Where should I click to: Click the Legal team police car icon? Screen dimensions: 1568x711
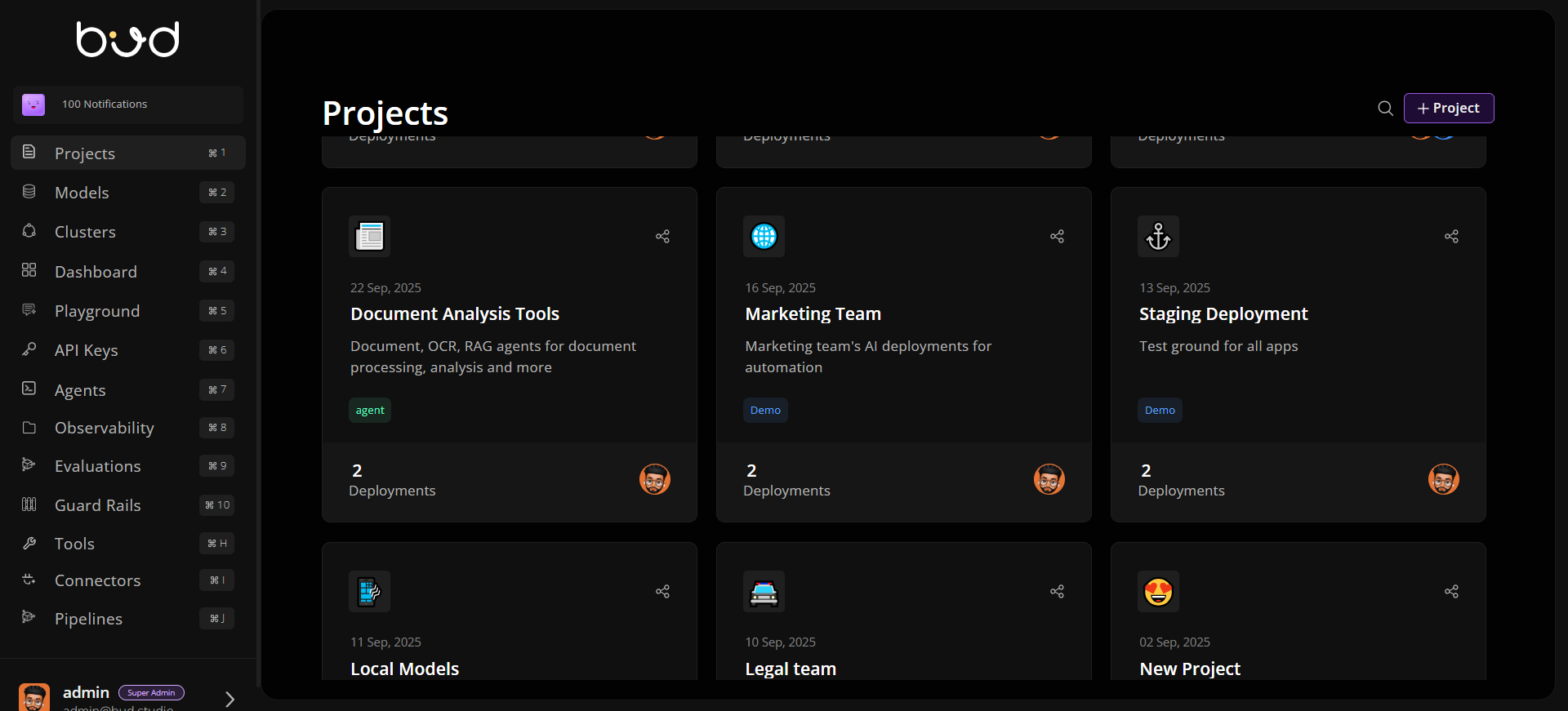click(764, 591)
